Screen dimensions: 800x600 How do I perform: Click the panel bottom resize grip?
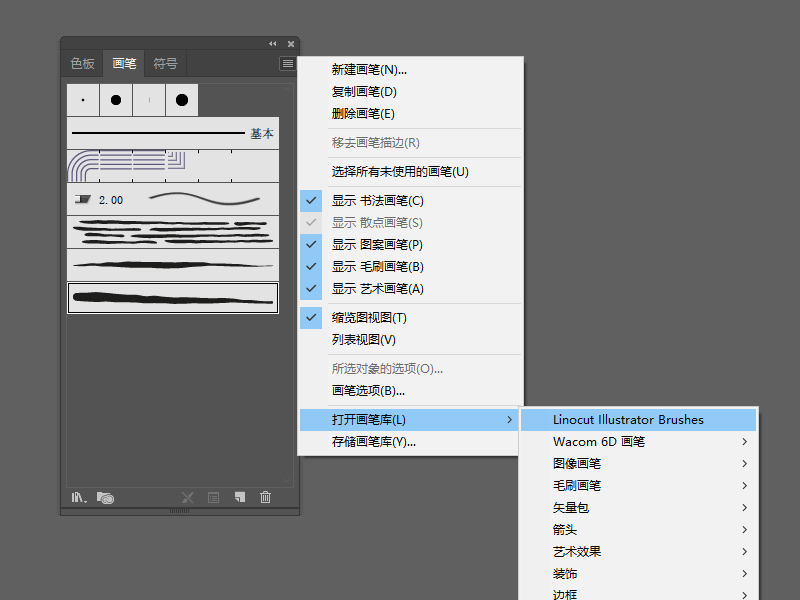coord(180,511)
